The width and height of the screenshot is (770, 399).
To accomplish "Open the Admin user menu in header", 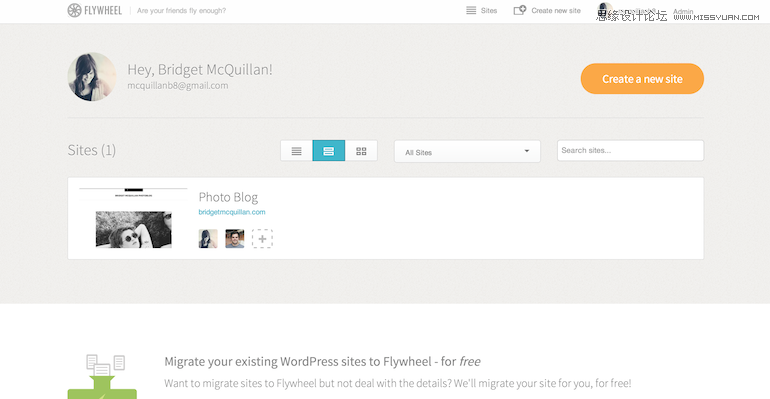I will tap(683, 11).
